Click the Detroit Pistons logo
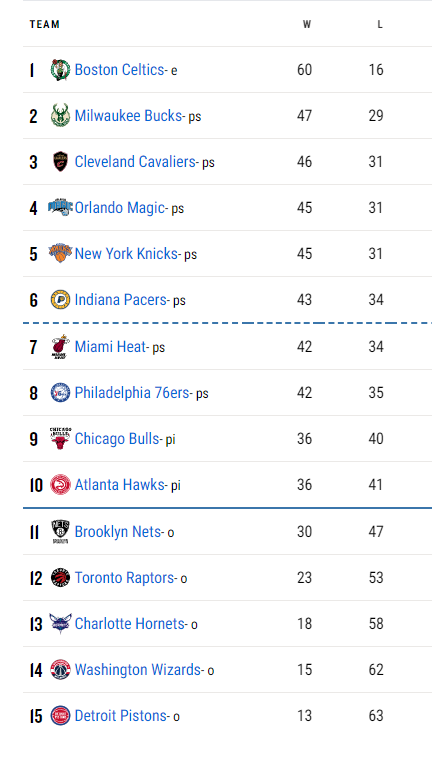Viewport: 432px width, 757px height. [60, 715]
